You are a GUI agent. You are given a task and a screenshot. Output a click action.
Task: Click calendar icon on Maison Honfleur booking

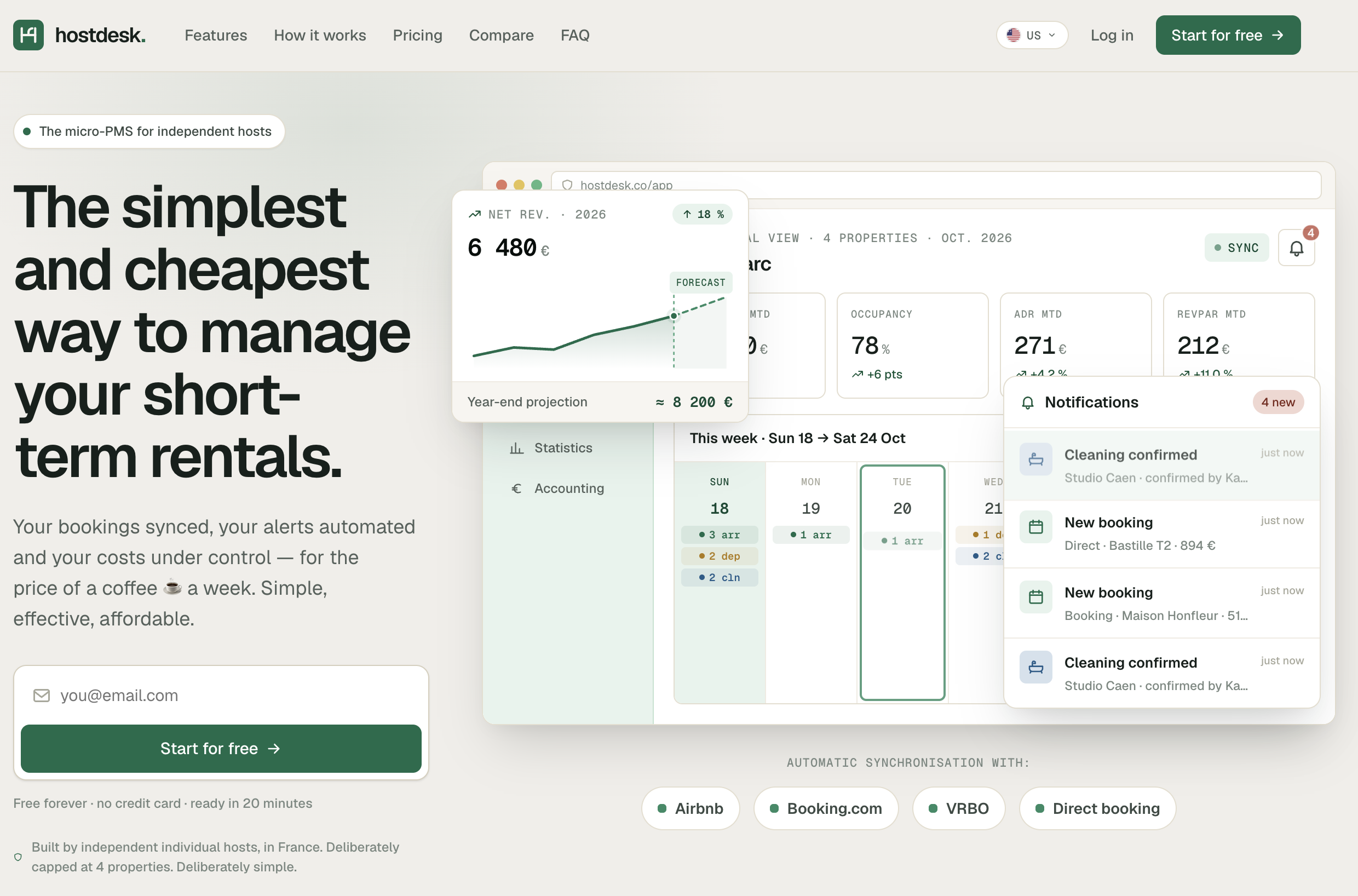(1036, 597)
